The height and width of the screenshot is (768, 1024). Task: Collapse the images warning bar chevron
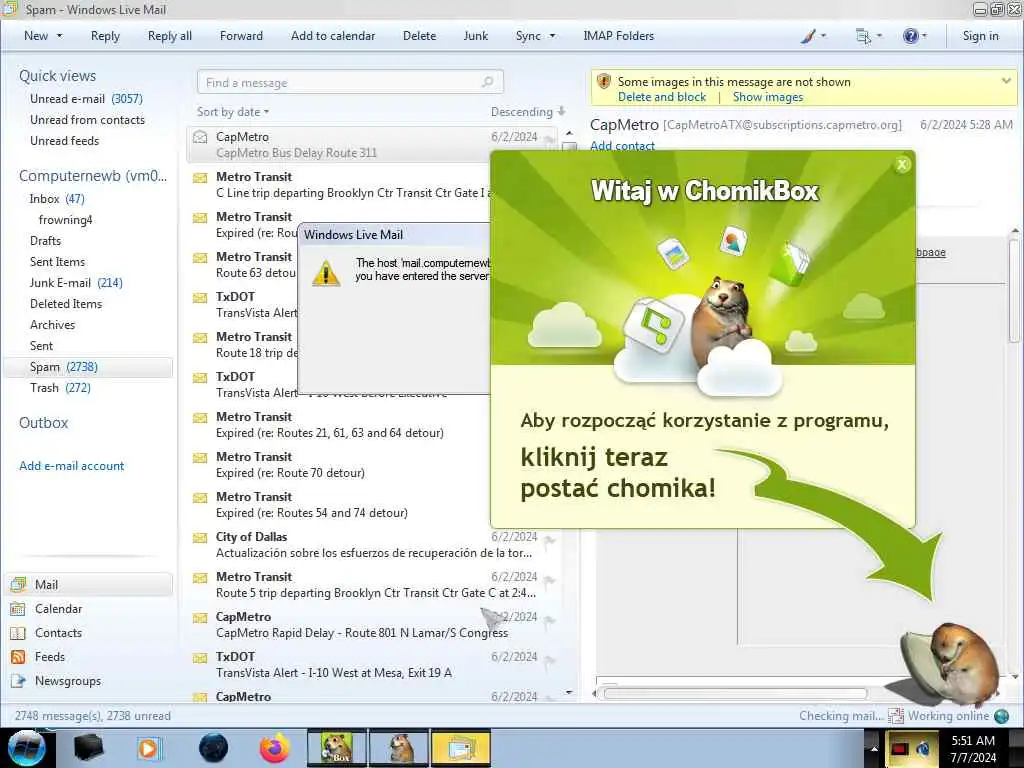point(1006,81)
